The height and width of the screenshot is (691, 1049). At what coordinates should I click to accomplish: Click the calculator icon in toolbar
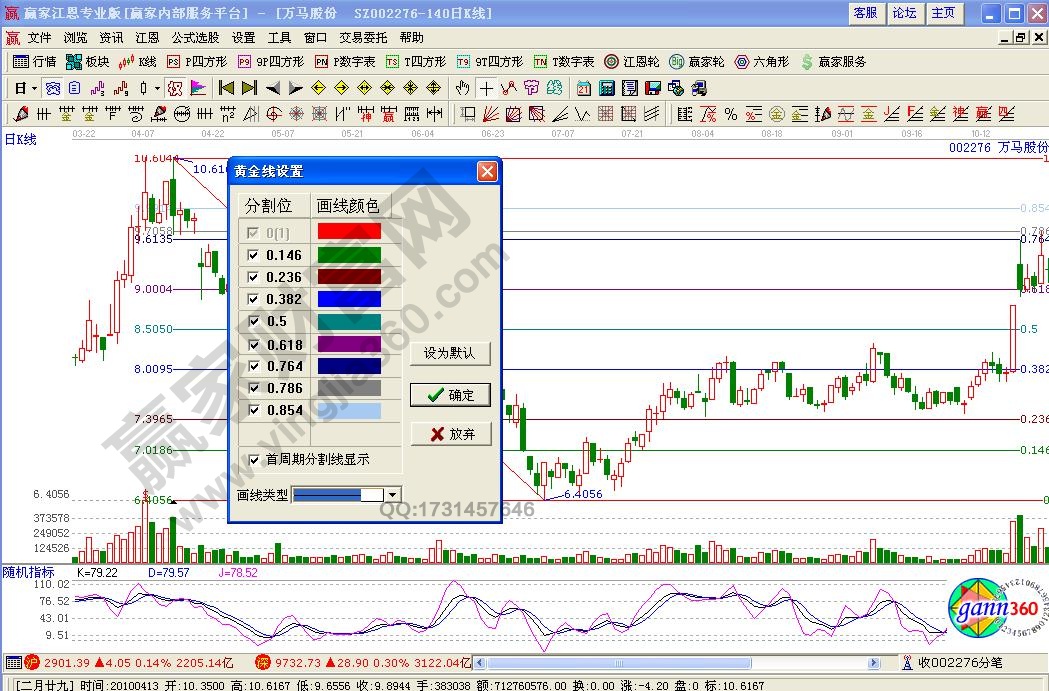606,88
